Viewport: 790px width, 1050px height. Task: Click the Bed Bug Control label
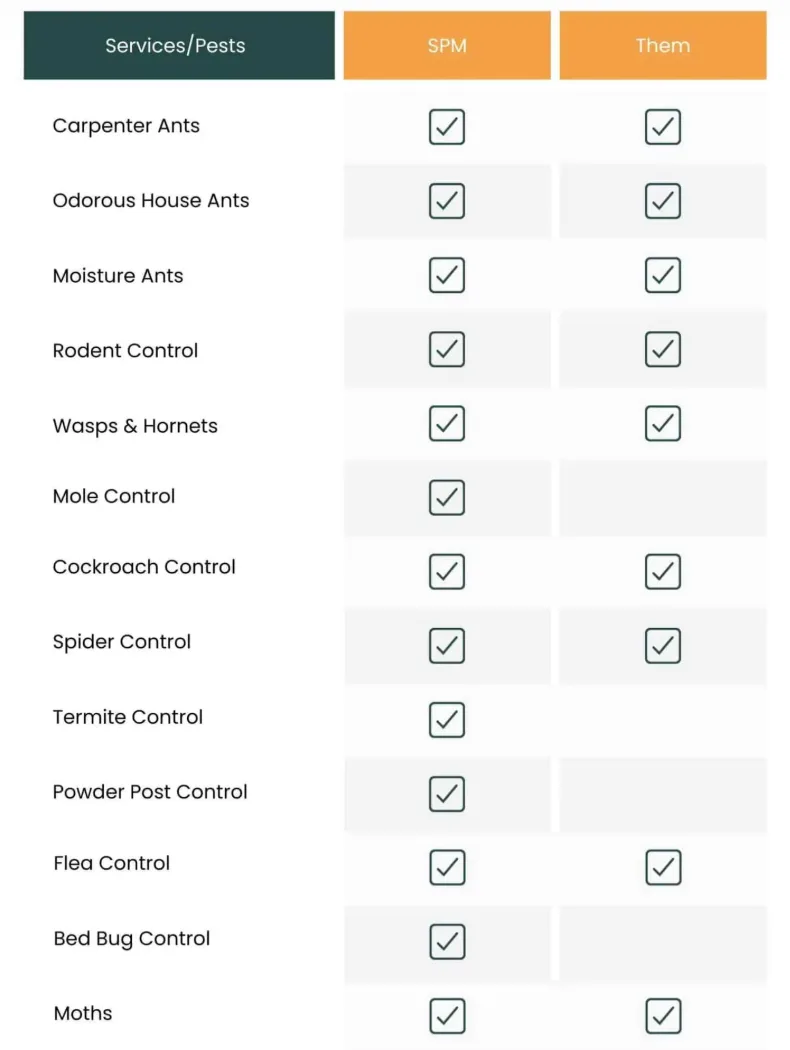click(x=132, y=939)
